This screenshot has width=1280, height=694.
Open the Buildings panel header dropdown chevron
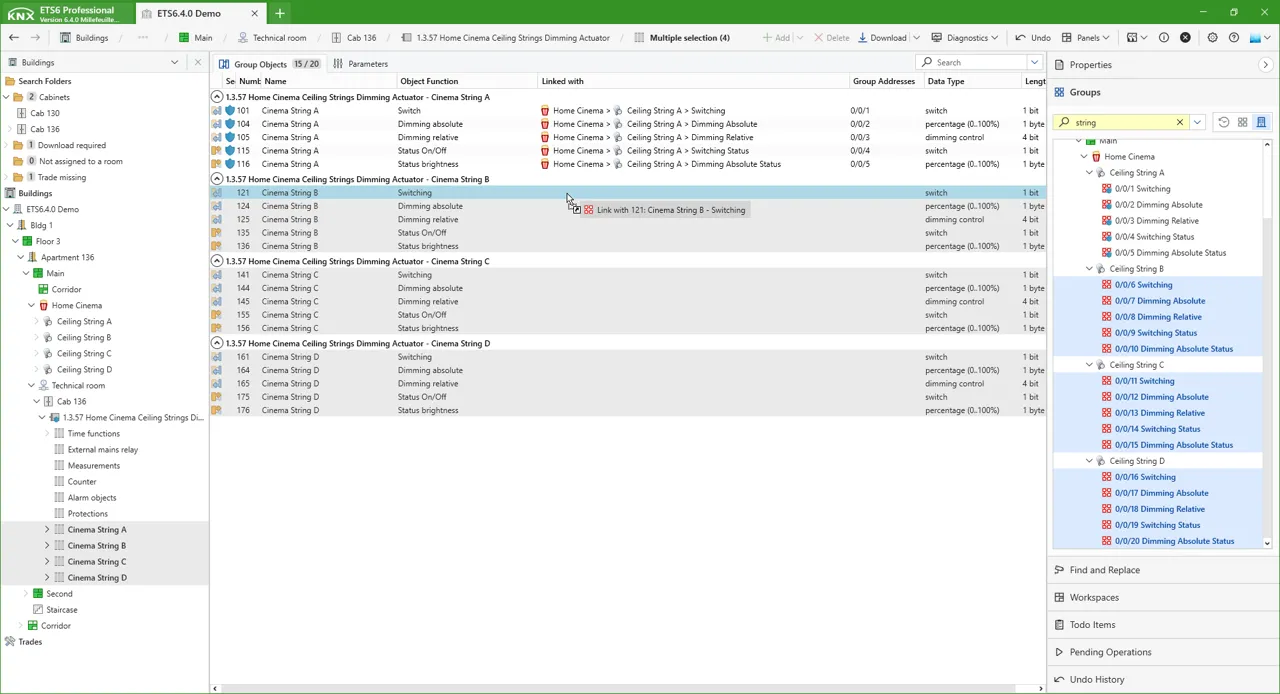(174, 62)
